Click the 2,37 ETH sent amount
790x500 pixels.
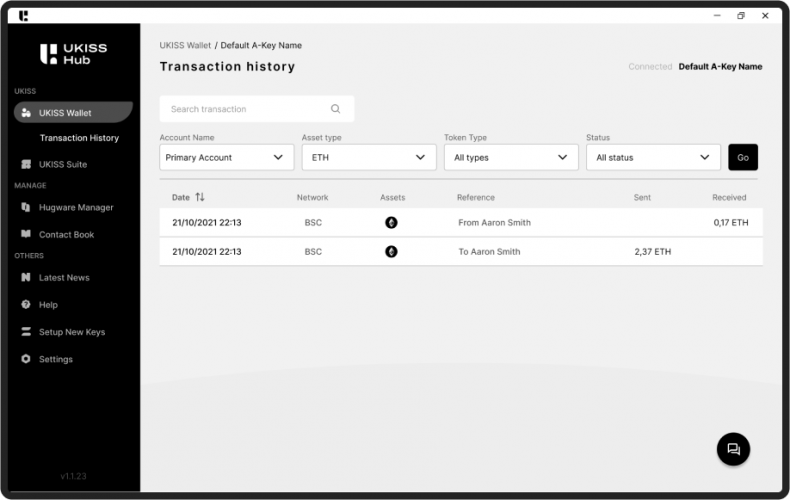[x=652, y=252]
